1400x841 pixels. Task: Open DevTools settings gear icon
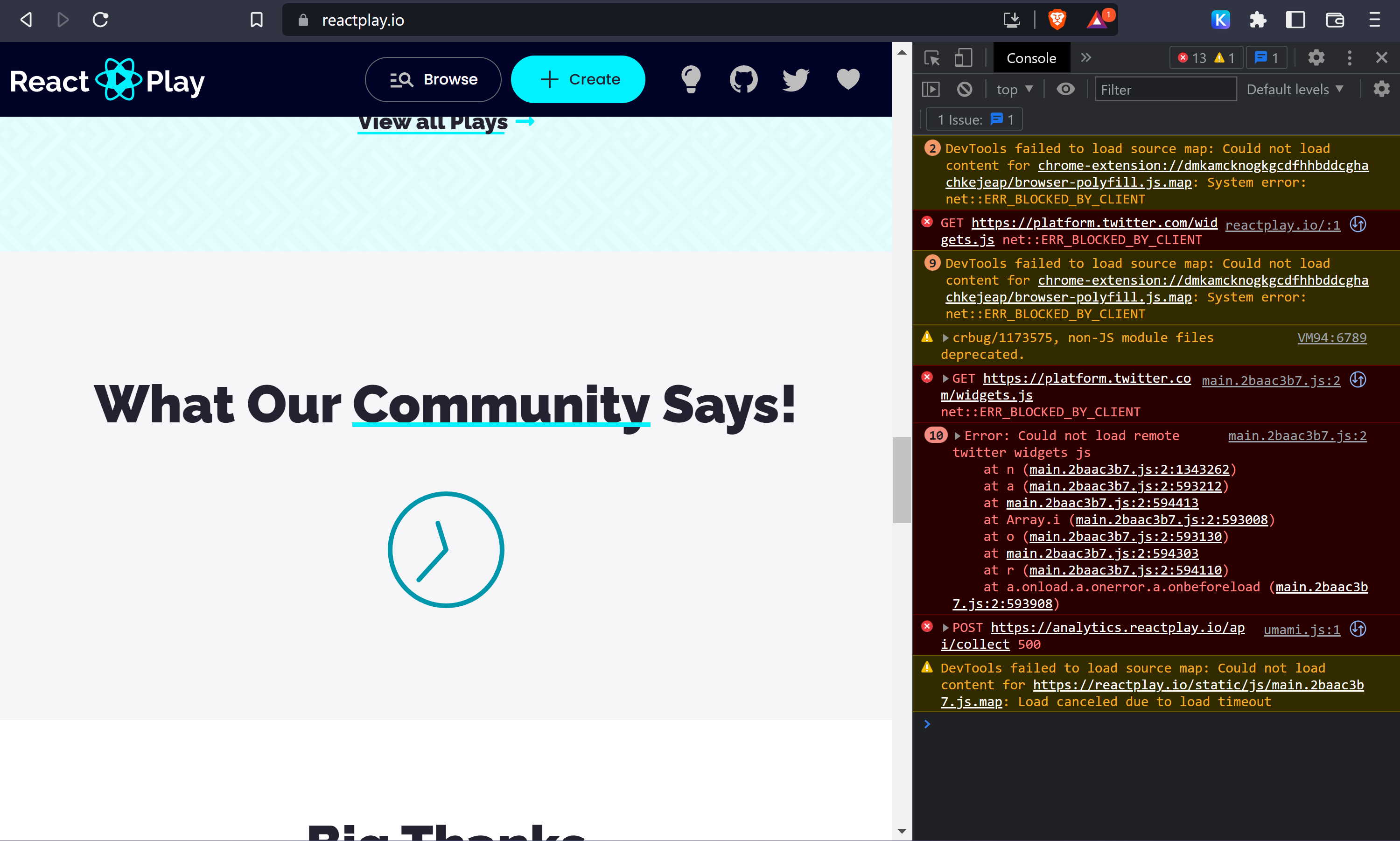click(1316, 58)
